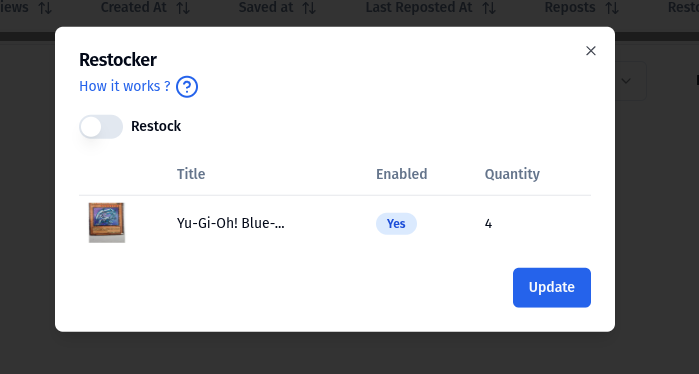Screen dimensions: 699x374
Task: Click the Title column header
Action: point(191,174)
